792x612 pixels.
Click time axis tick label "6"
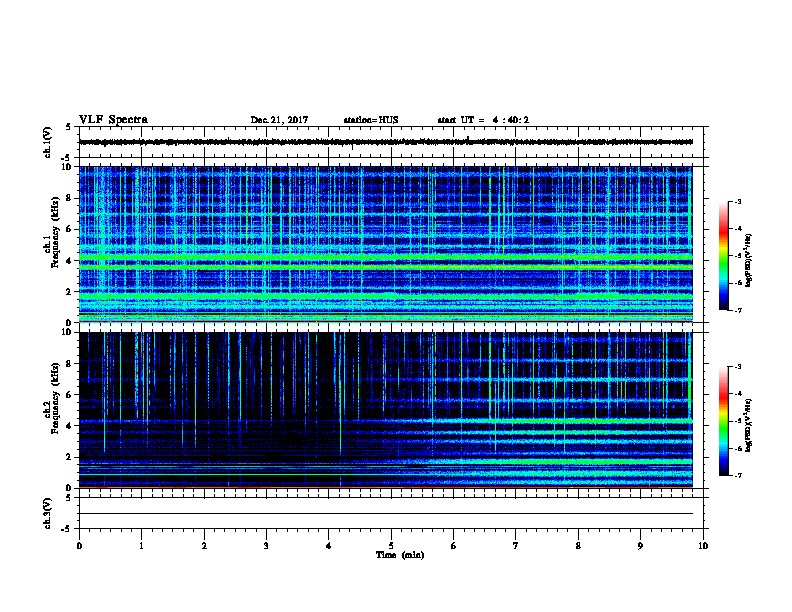pos(454,546)
